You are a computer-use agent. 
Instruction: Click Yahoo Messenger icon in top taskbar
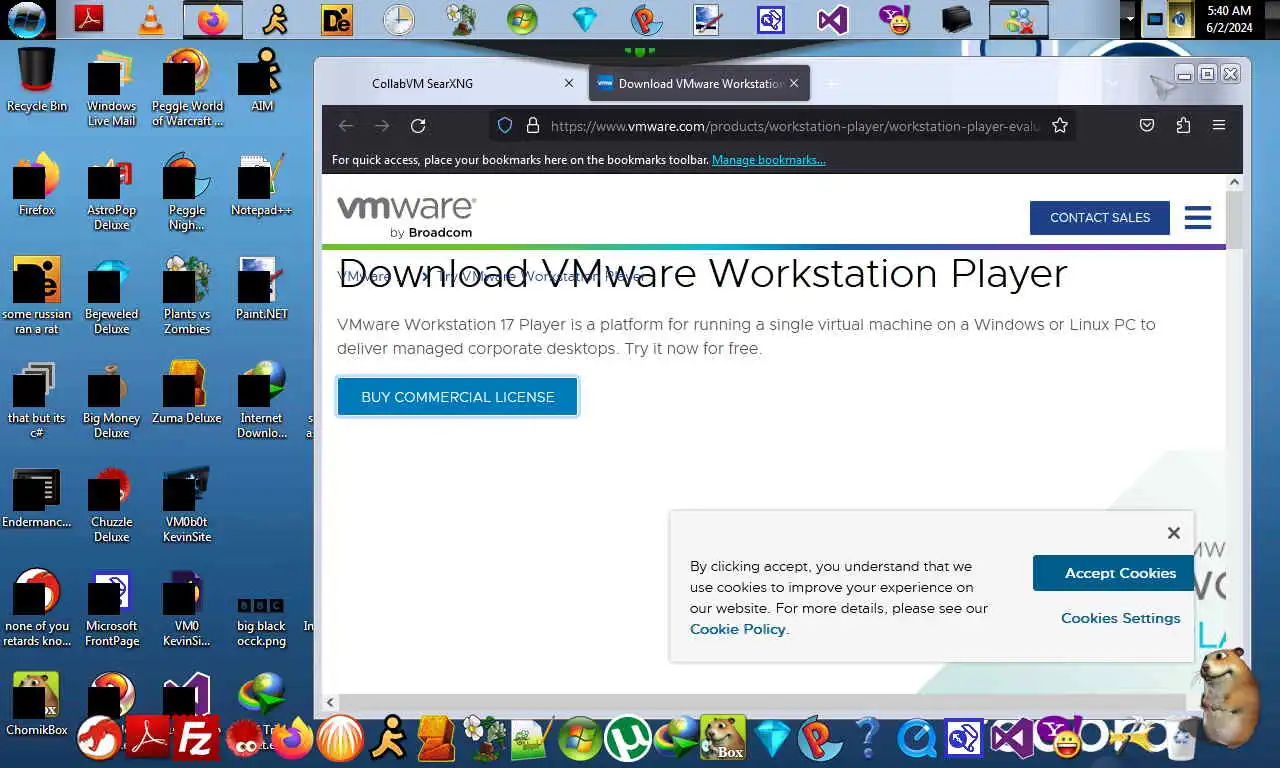pyautogui.click(x=894, y=19)
